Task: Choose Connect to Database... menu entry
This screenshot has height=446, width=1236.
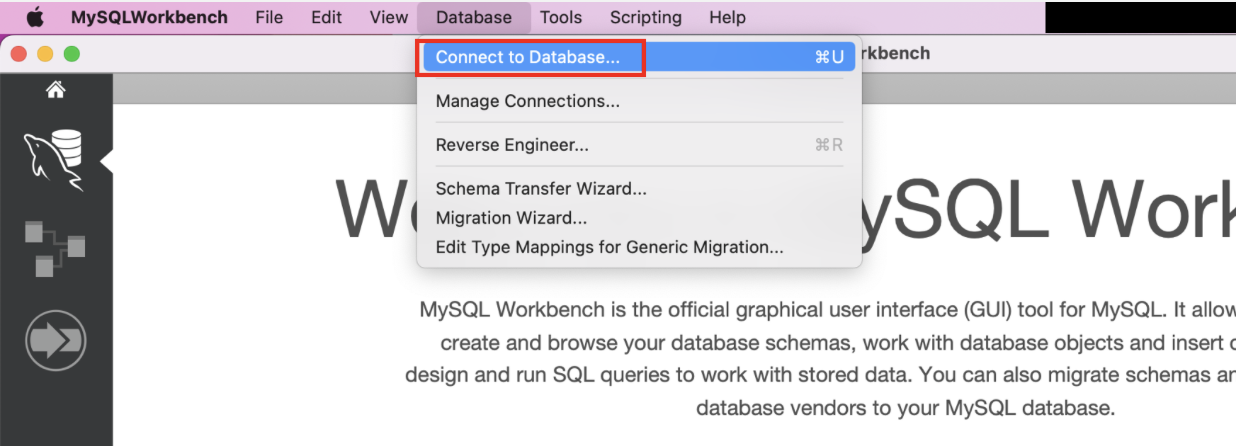Action: [639, 57]
